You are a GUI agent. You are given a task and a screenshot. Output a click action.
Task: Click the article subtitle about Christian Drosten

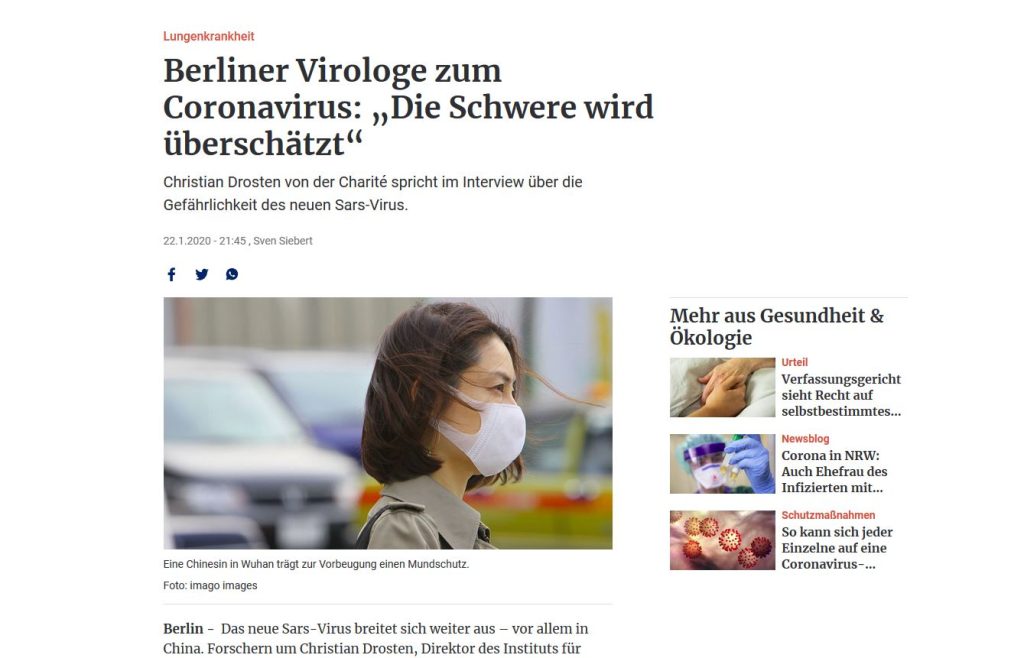point(373,193)
